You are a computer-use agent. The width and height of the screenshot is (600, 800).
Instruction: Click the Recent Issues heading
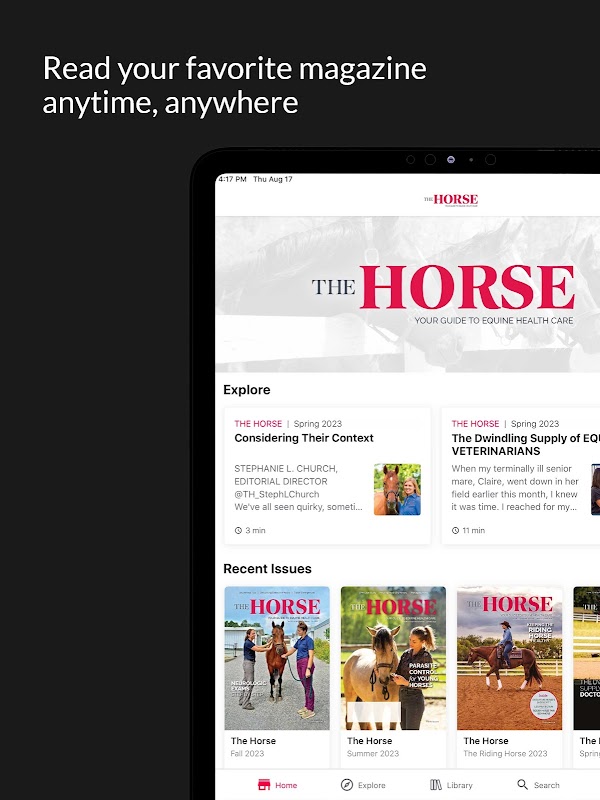pyautogui.click(x=267, y=568)
